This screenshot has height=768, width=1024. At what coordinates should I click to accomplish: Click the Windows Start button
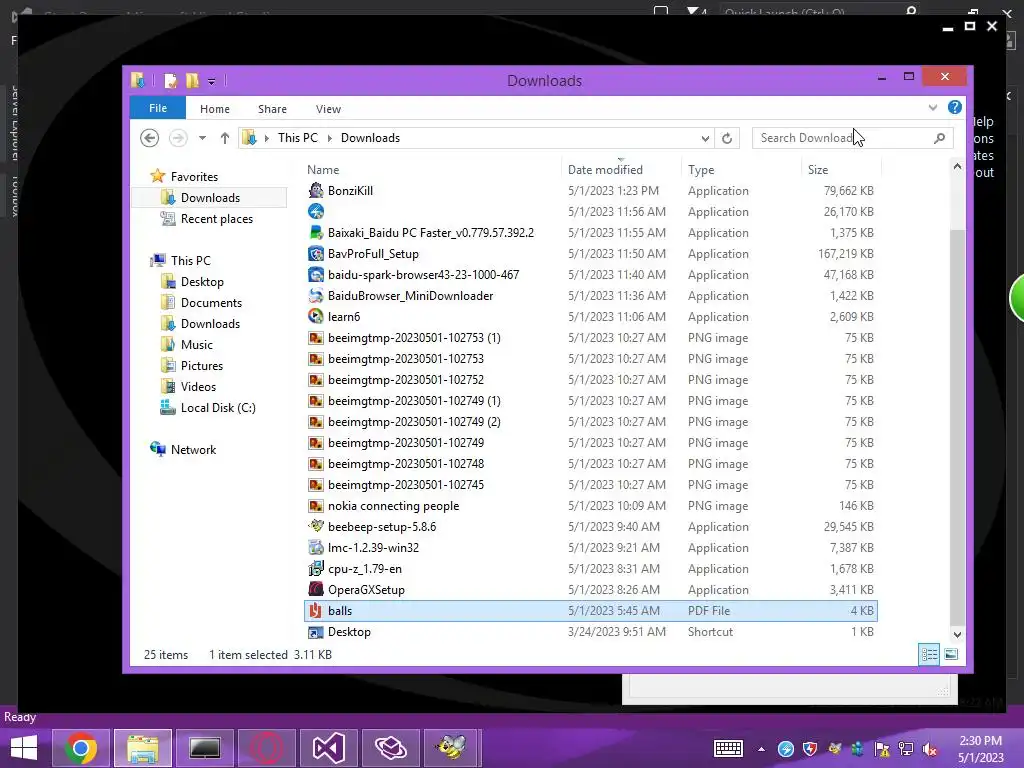tap(24, 748)
